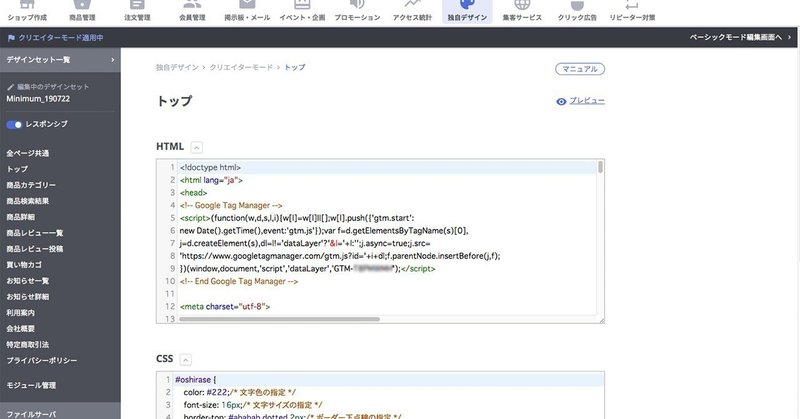Open 利用案内 page template
This screenshot has height=419, width=800.
(20, 312)
